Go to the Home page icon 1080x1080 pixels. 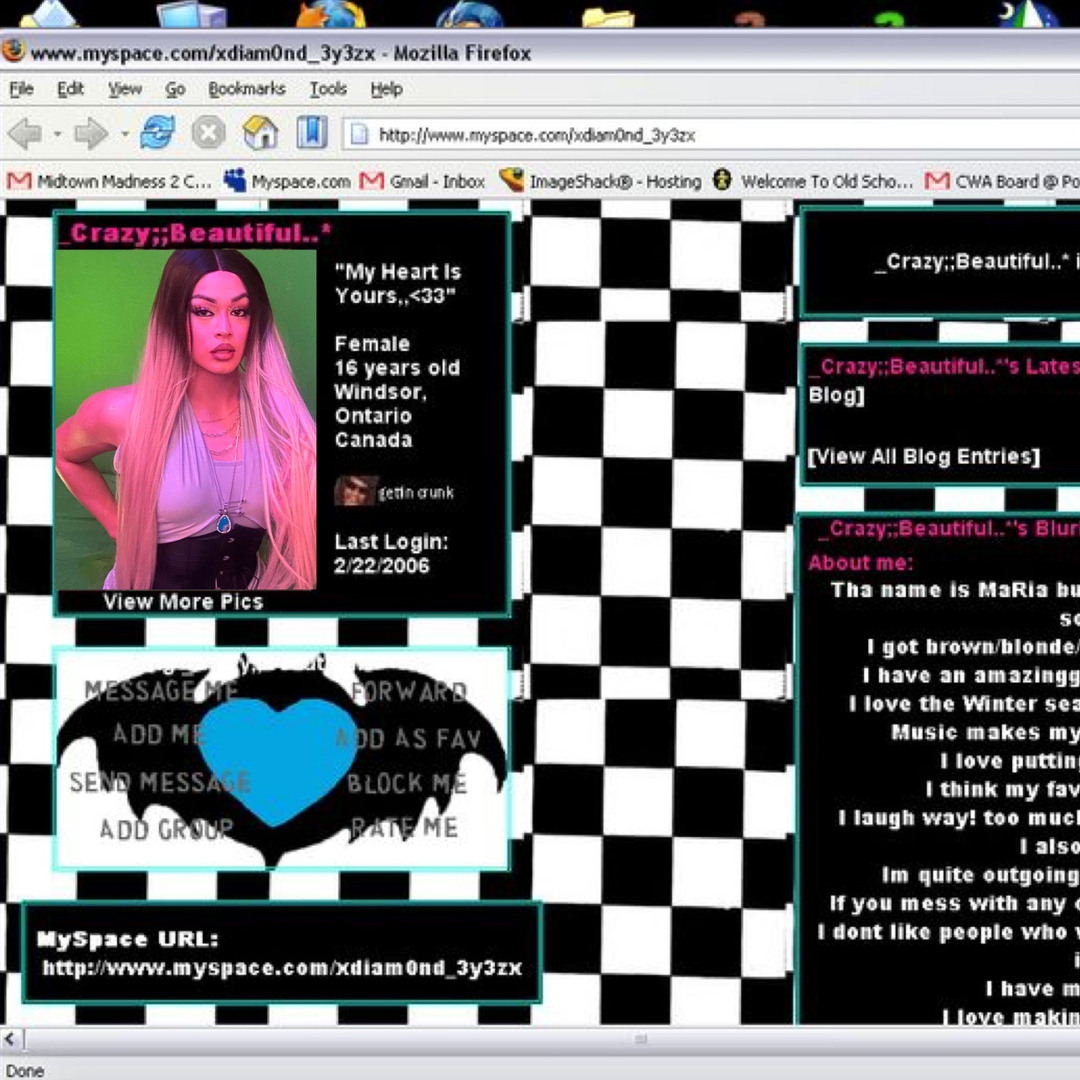coord(260,133)
